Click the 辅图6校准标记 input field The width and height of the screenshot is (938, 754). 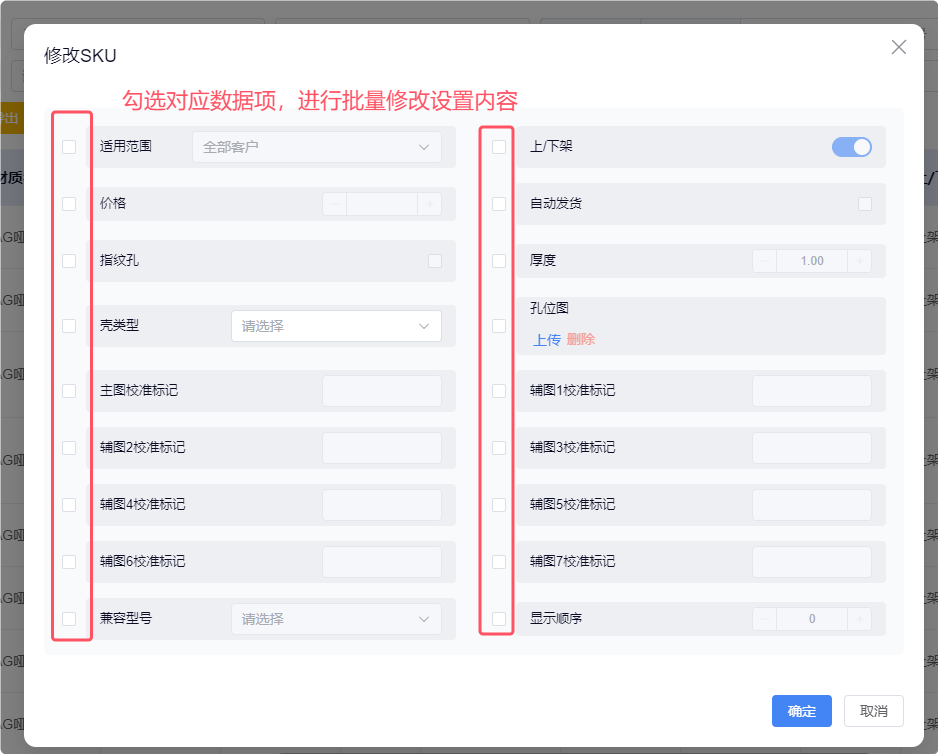[x=382, y=562]
